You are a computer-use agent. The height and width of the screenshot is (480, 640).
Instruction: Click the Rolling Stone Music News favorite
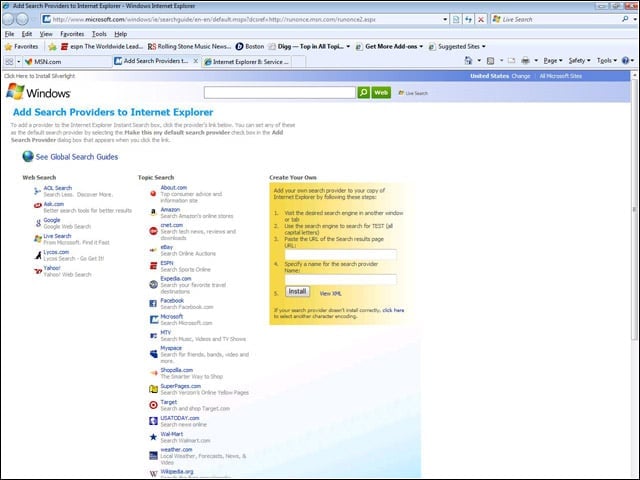point(189,47)
